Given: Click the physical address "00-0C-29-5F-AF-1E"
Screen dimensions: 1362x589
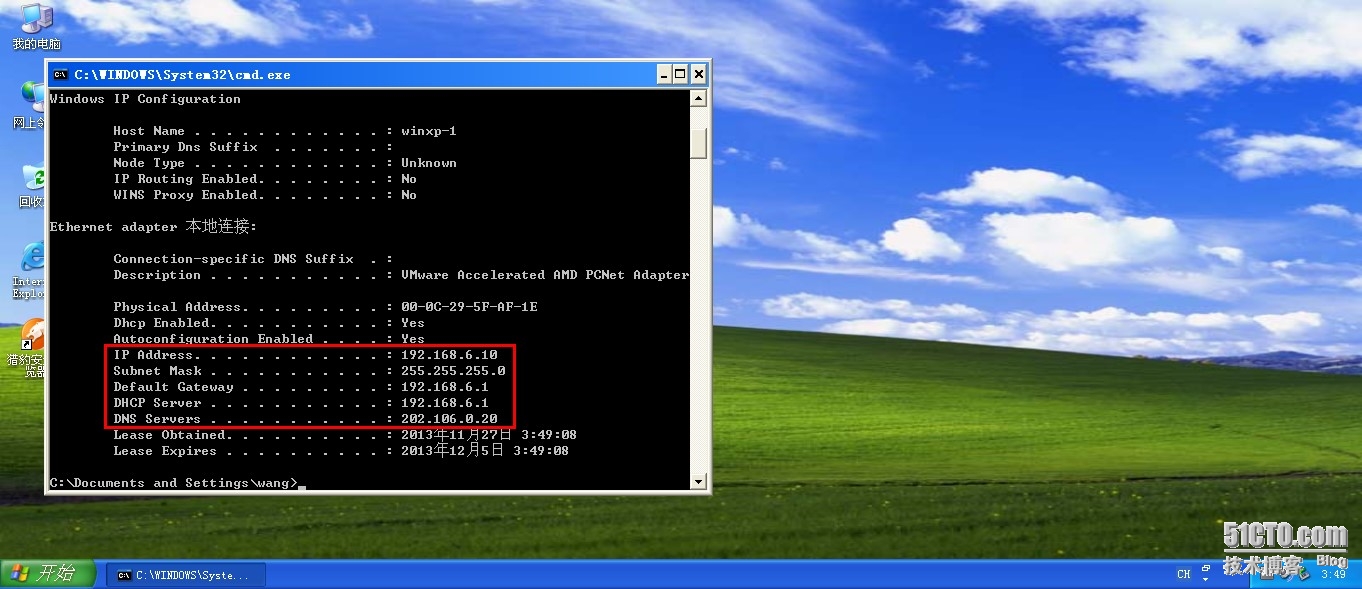Looking at the screenshot, I should (469, 307).
